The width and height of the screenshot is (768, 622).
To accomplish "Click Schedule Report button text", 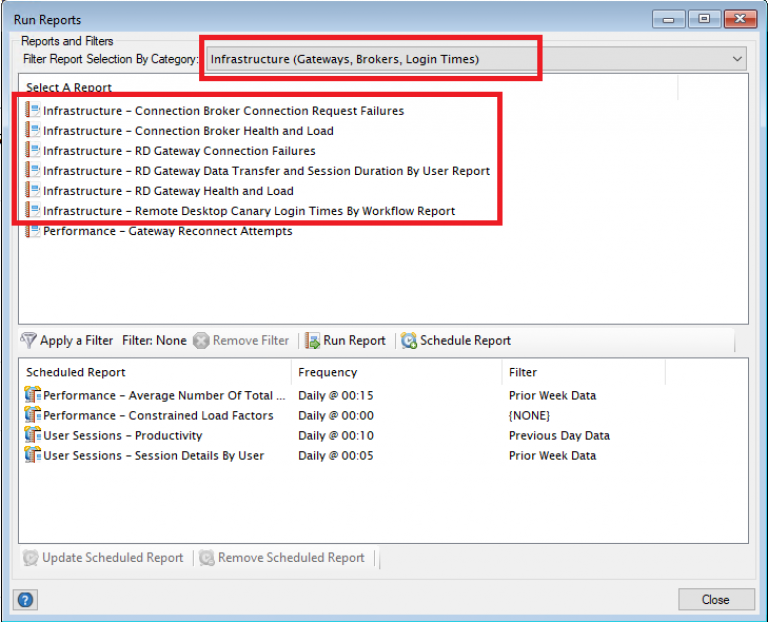I will pos(465,340).
